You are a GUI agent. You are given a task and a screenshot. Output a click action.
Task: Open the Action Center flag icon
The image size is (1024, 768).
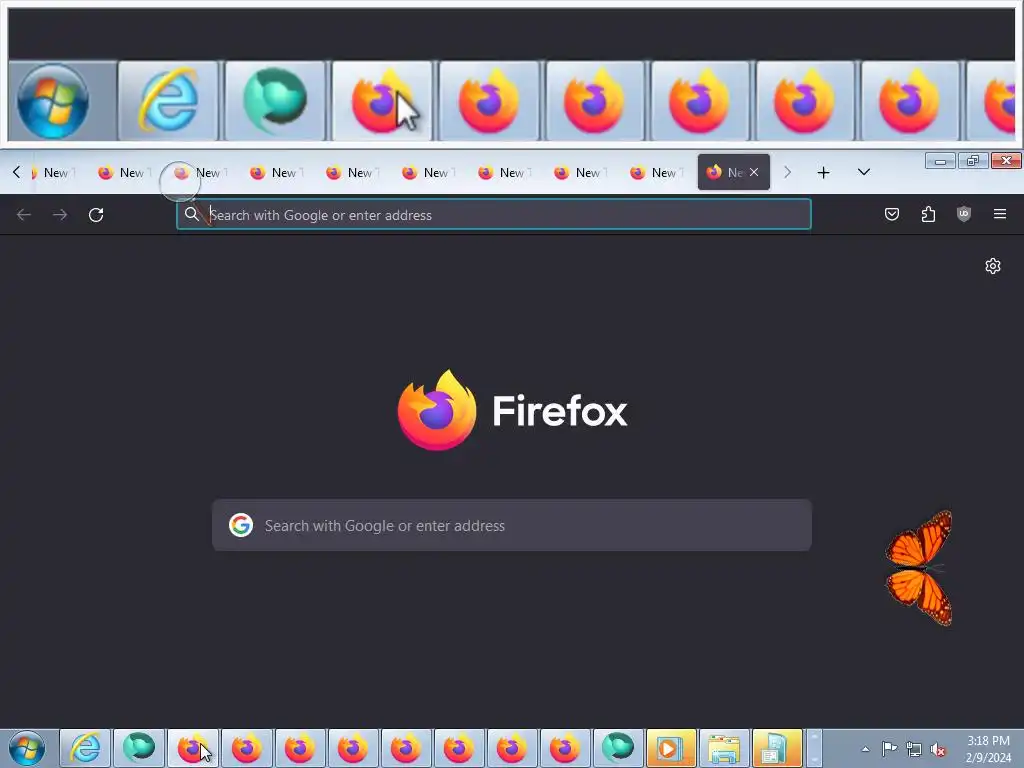[889, 749]
